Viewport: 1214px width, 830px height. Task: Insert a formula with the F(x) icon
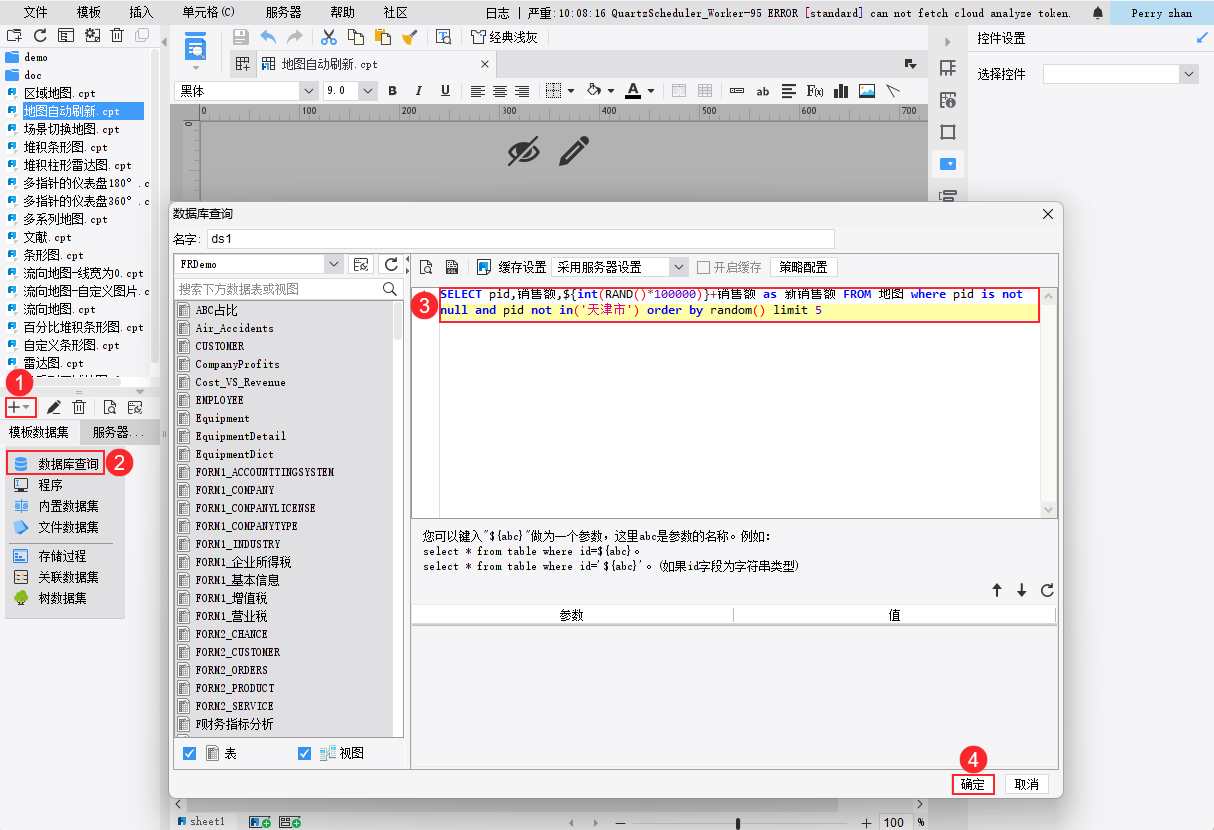[x=815, y=91]
